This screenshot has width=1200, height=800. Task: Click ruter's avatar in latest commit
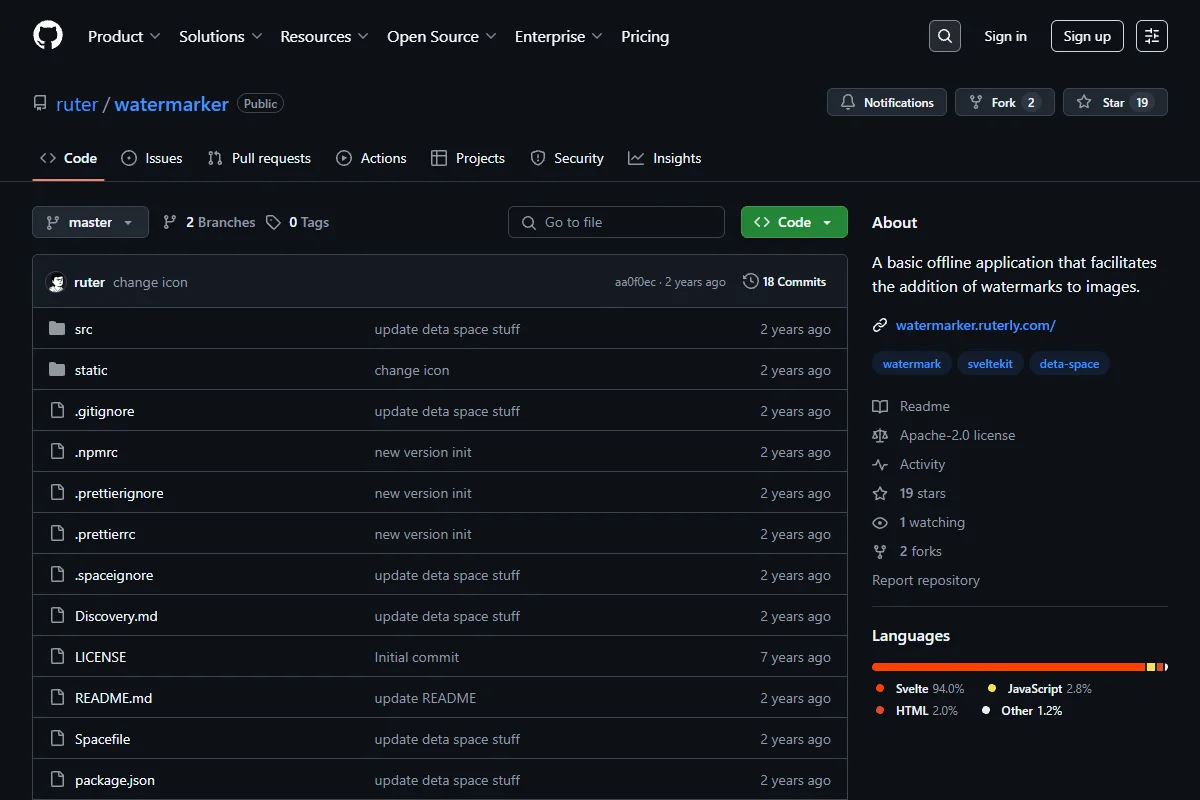pos(56,282)
